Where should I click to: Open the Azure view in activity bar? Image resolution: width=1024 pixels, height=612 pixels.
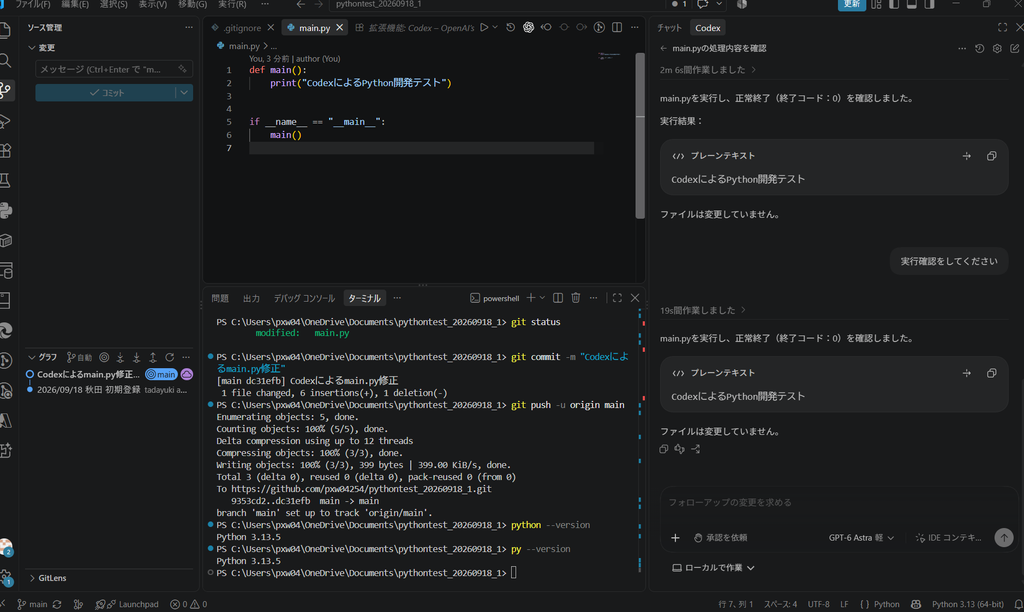[x=6, y=421]
